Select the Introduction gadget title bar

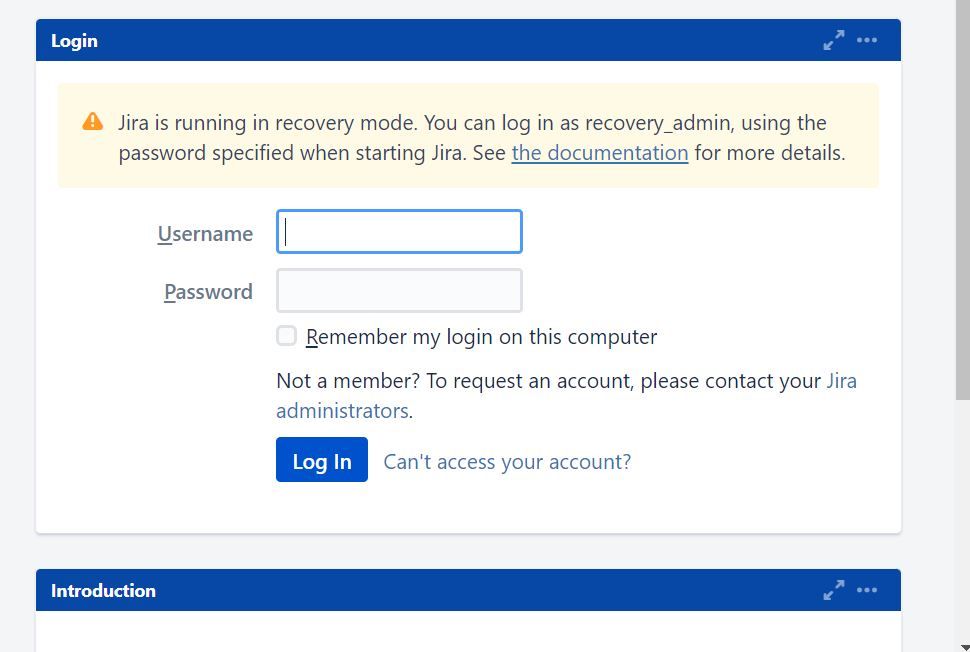point(400,590)
